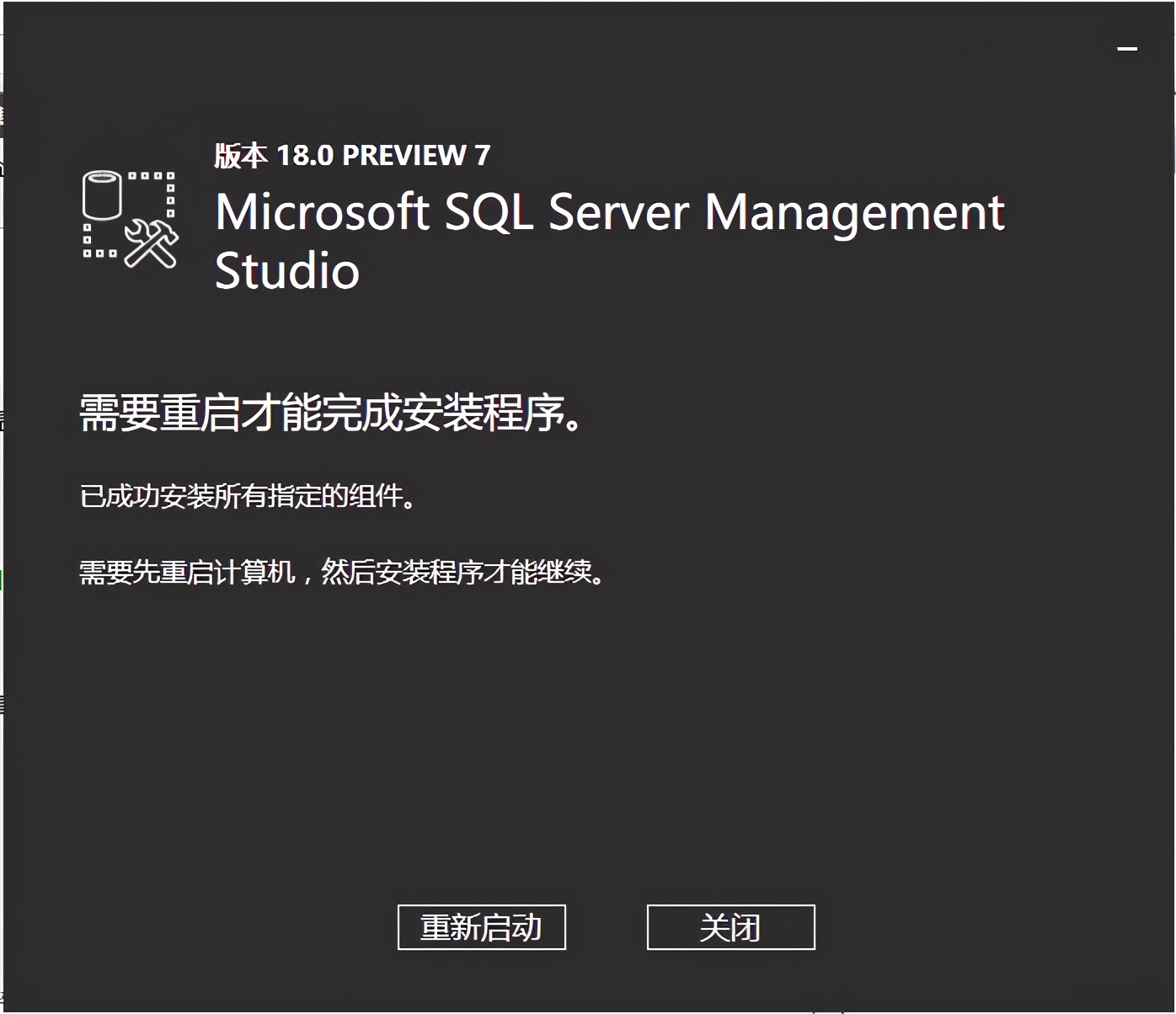
Task: Click the message 已成功安装所有指定的组件
Action: pos(248,496)
